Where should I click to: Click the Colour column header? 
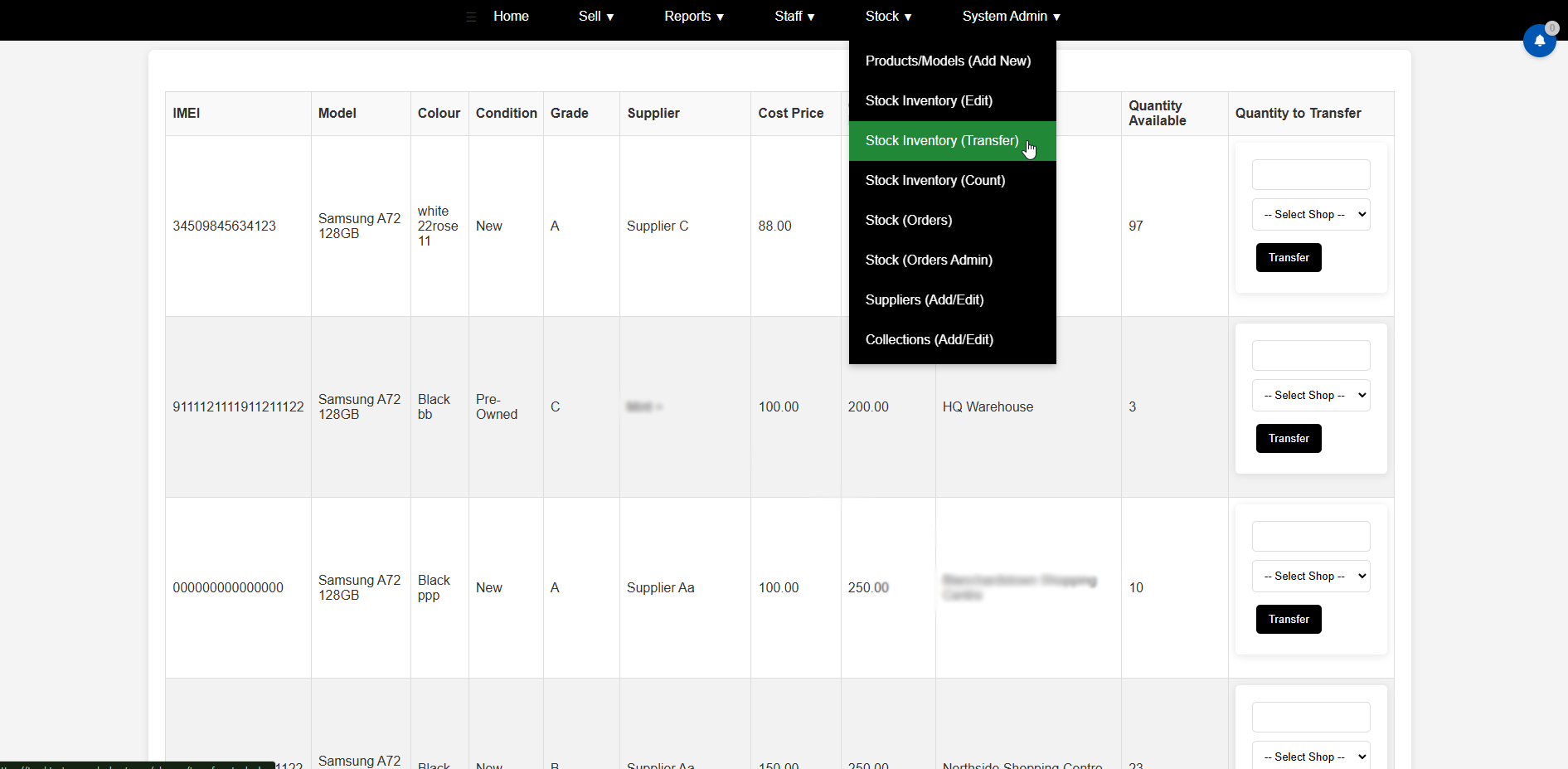(439, 114)
